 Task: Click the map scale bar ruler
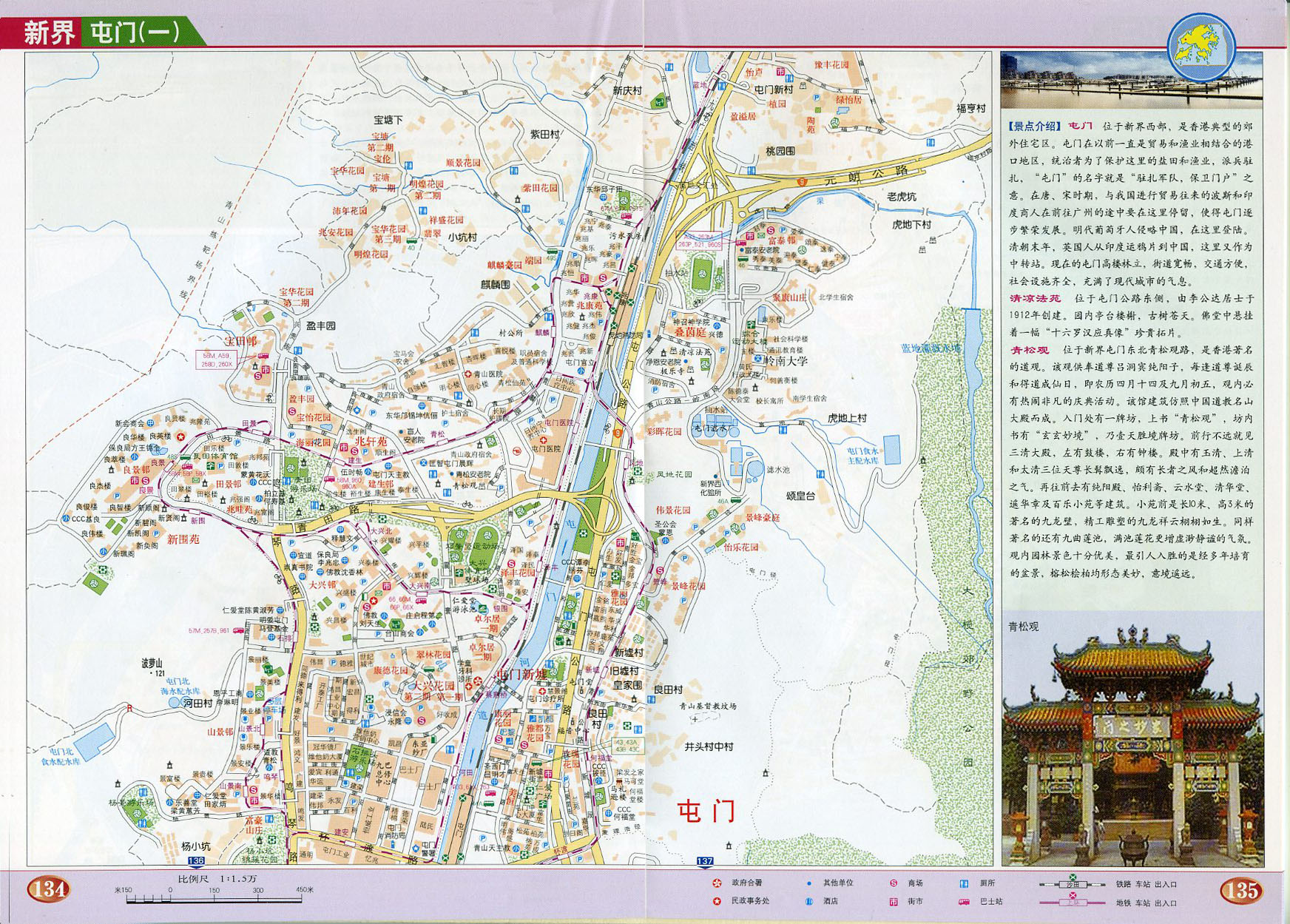[214, 899]
